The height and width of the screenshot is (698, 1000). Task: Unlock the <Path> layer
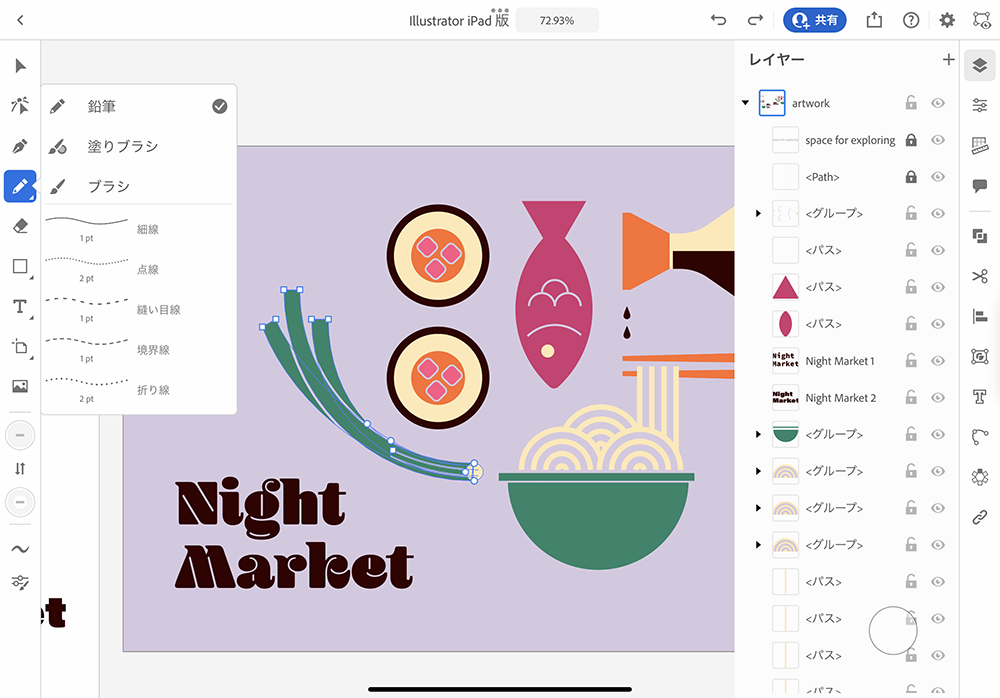coord(911,177)
